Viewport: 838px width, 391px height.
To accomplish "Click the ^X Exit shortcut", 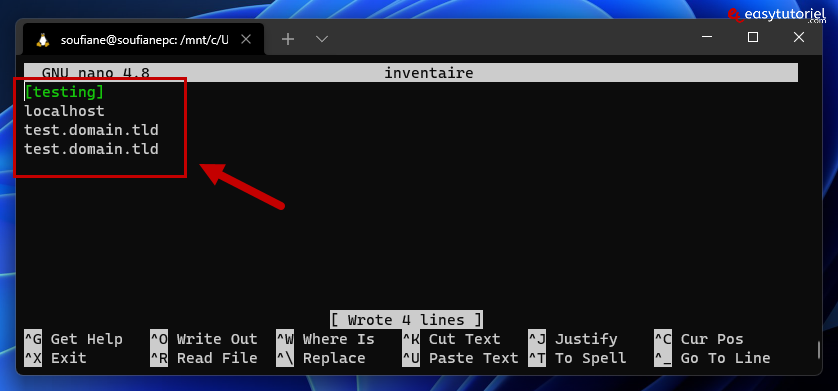I will point(56,358).
